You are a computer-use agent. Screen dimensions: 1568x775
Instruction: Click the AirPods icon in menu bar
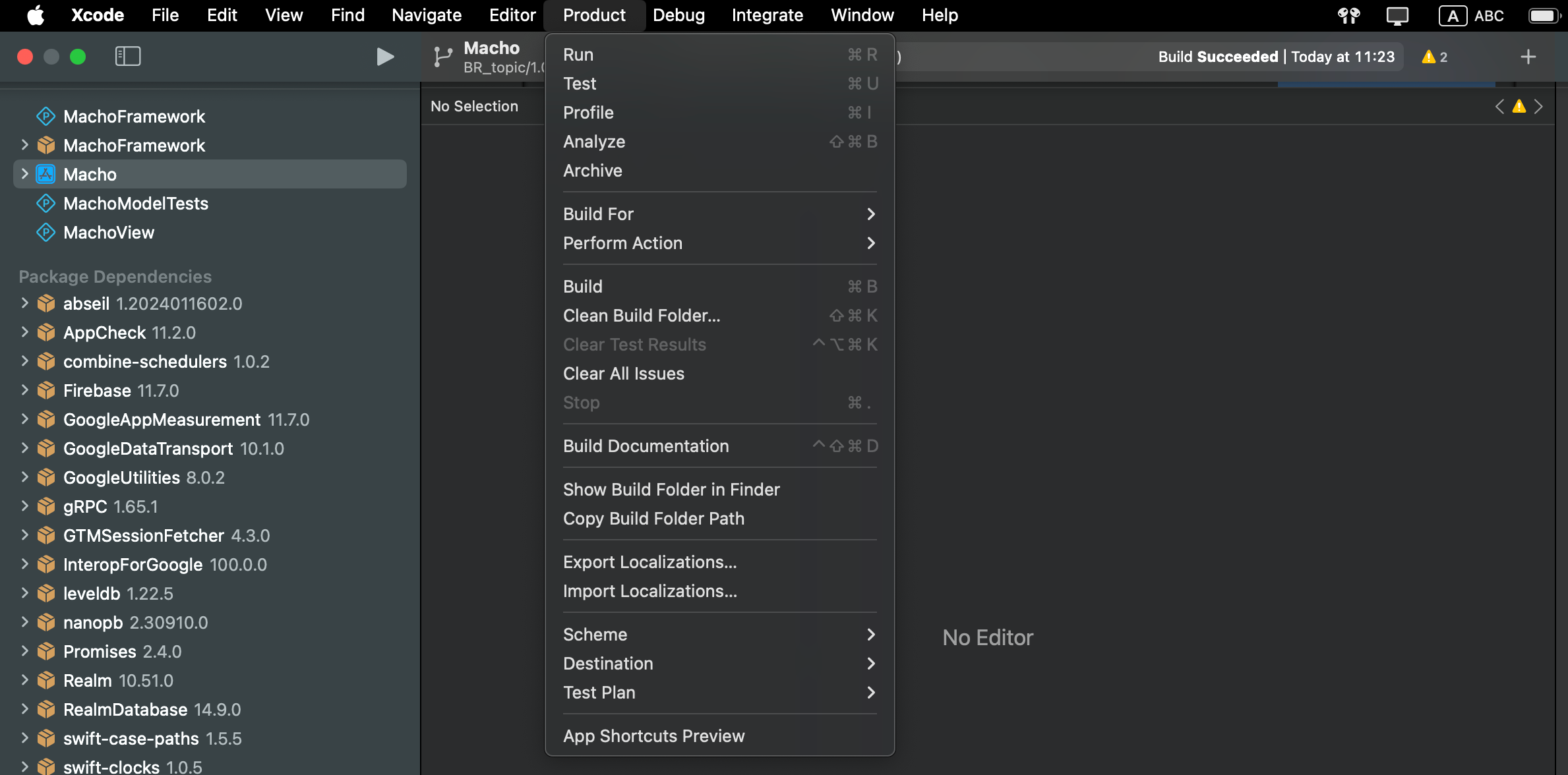click(1348, 15)
